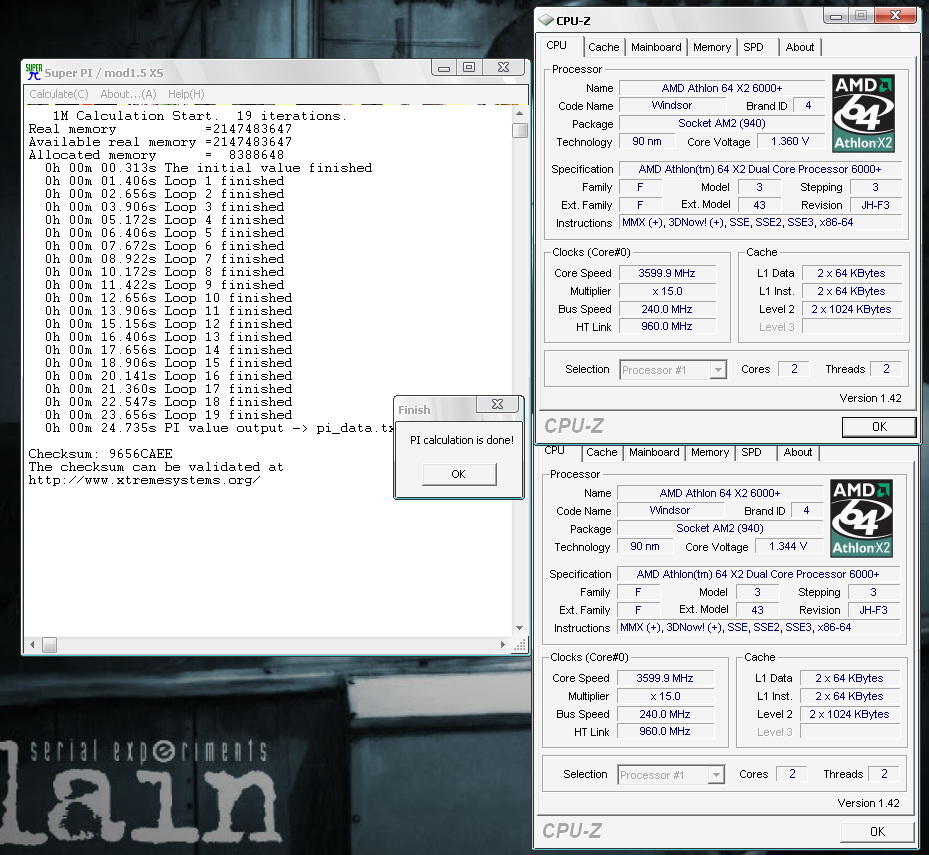Click Super PI vertical scrollbar thumb
The width and height of the screenshot is (929, 855).
click(x=520, y=130)
